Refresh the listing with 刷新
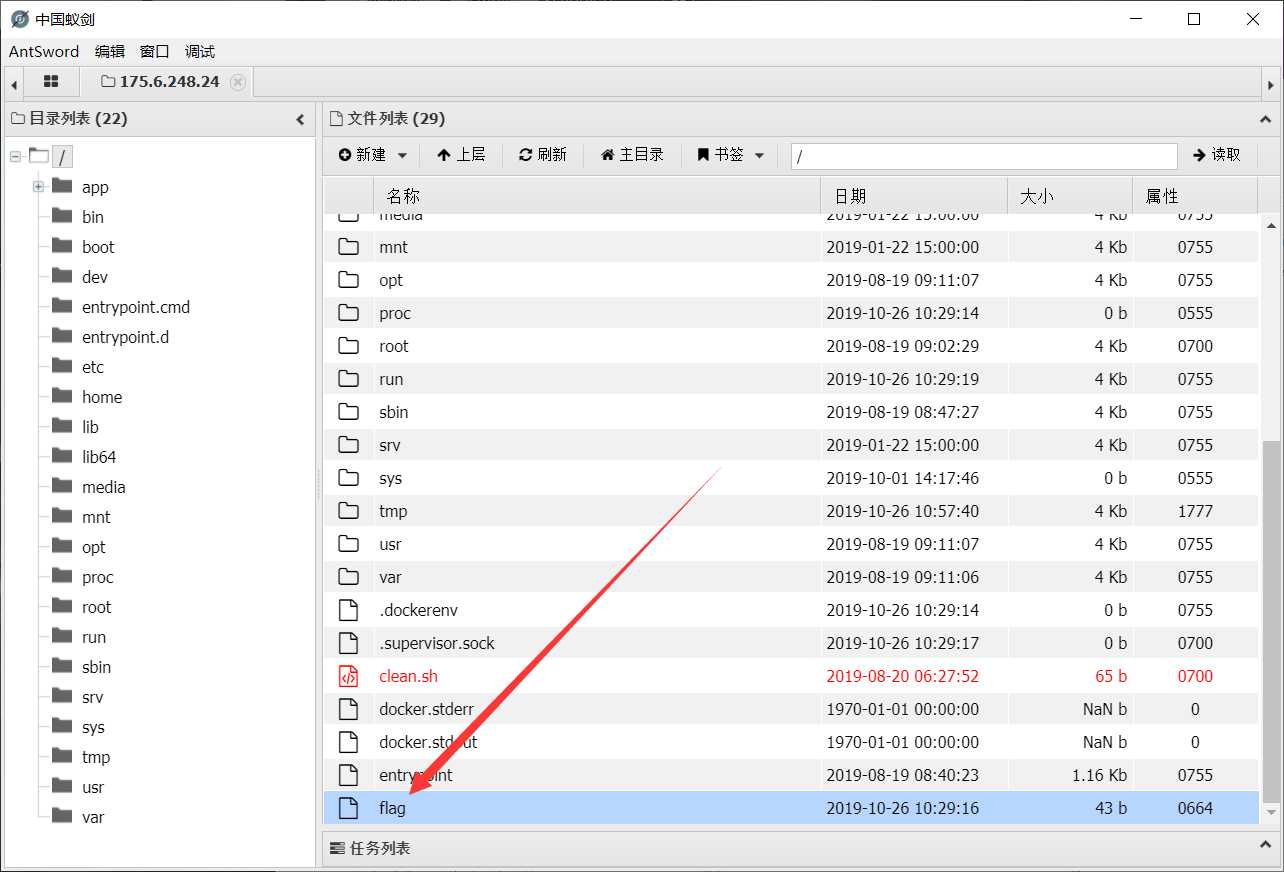The image size is (1284, 872). tap(543, 155)
